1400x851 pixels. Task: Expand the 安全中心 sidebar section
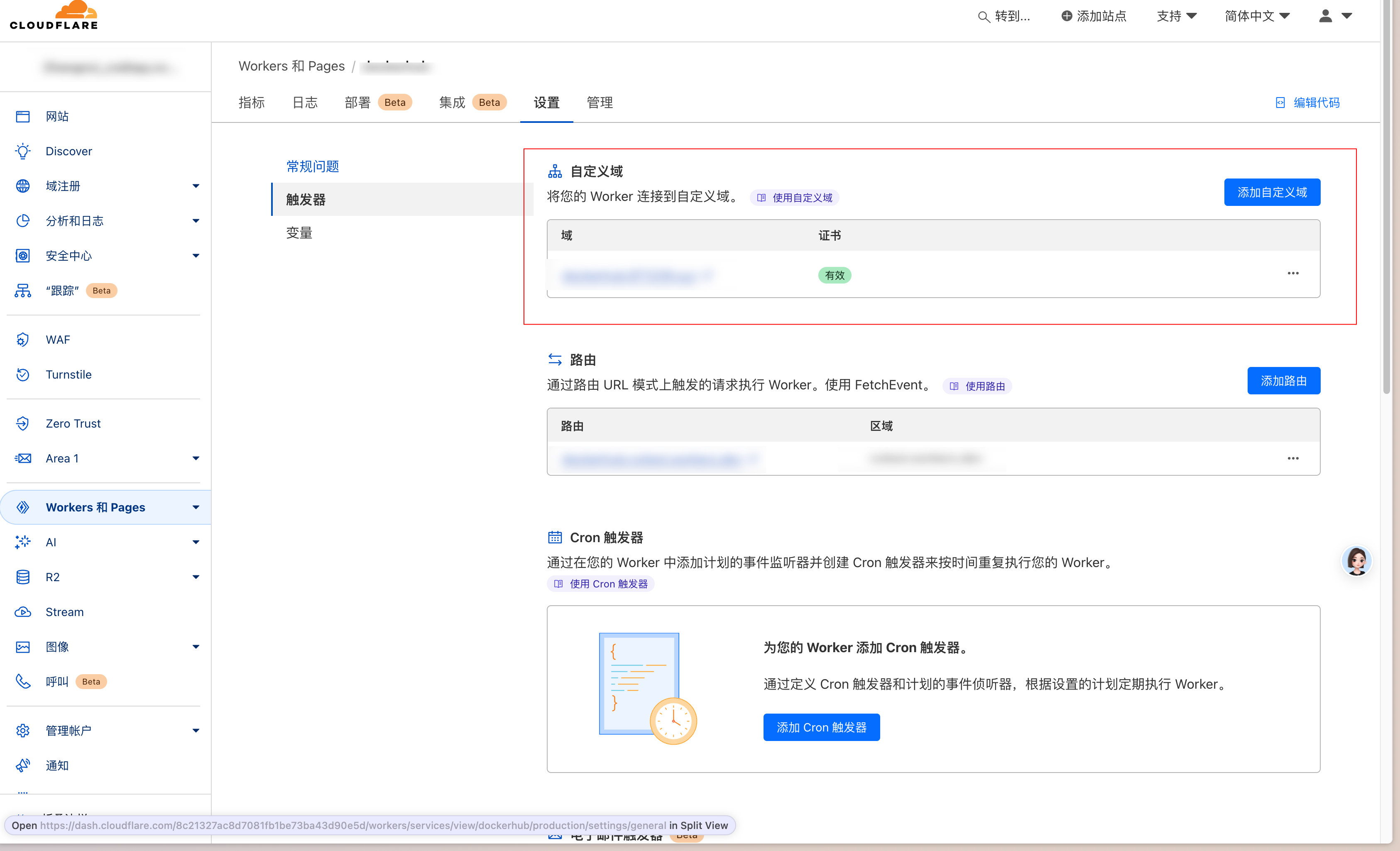tap(196, 256)
